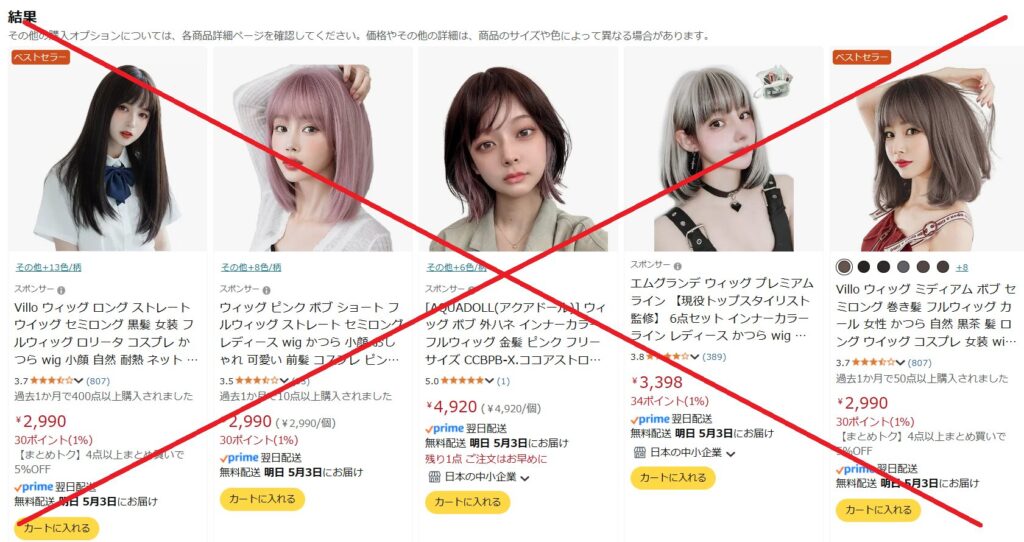The width and height of the screenshot is (1024, 542).
Task: Open その他+13色/柄 options link
Action: 48,267
